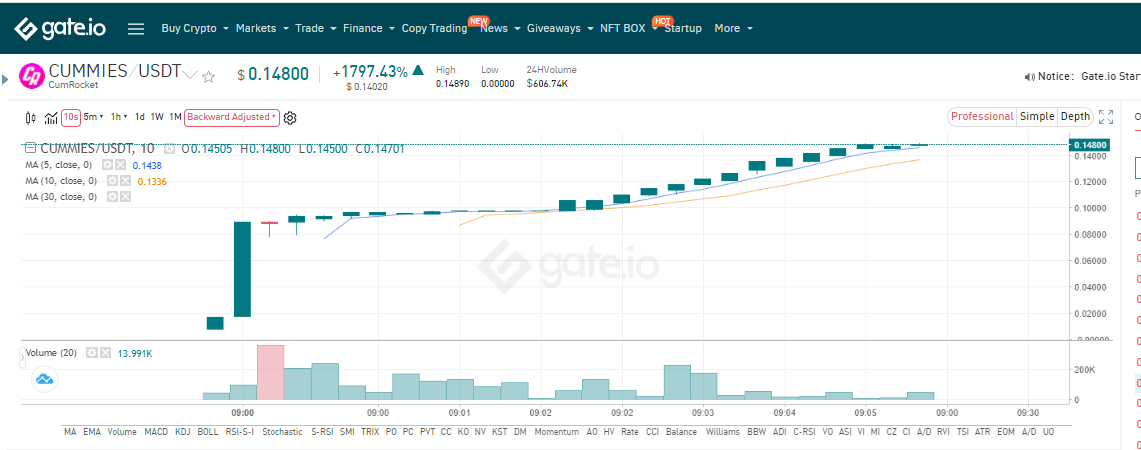1141x450 pixels.
Task: Click the gate.io logo
Action: click(60, 28)
